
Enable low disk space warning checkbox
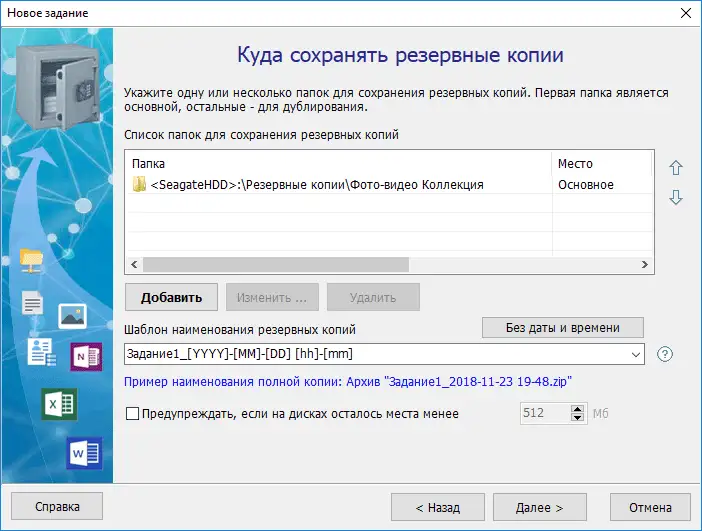point(133,414)
